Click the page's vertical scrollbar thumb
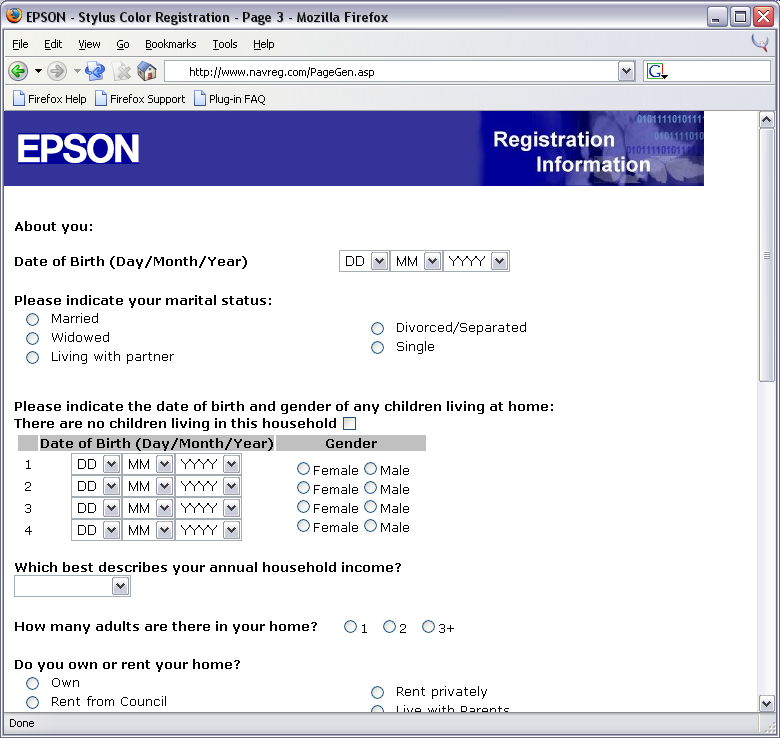 coord(767,255)
